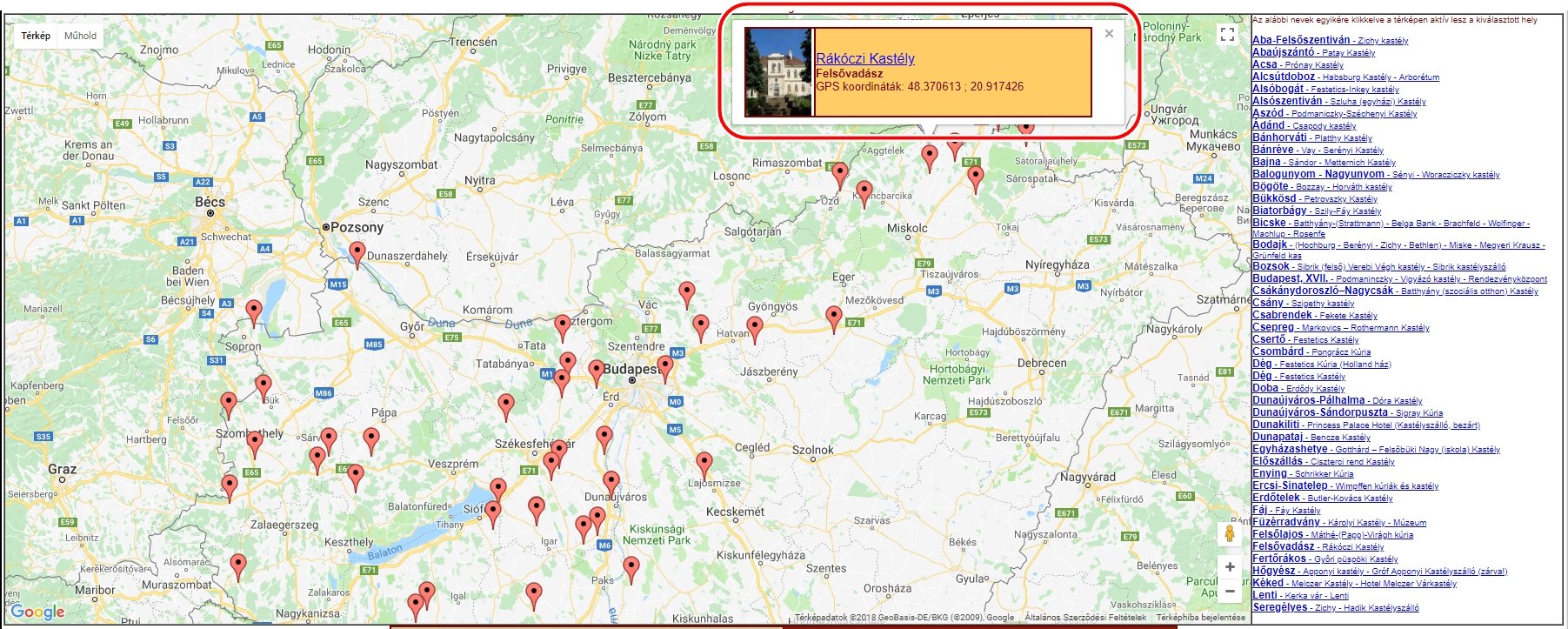Select the red pin near Pápa
1568x629 pixels.
(371, 439)
